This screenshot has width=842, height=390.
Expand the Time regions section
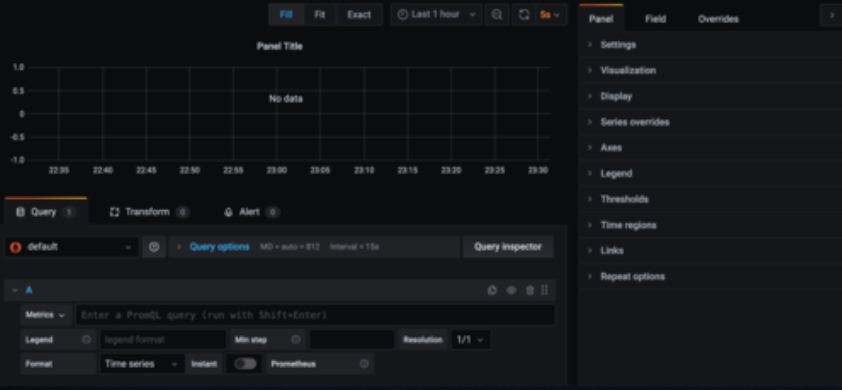[x=710, y=225]
